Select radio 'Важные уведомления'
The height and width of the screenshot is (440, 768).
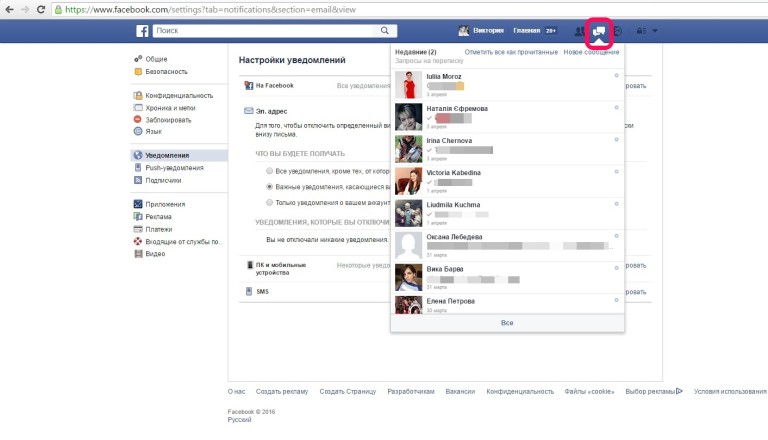pos(269,187)
